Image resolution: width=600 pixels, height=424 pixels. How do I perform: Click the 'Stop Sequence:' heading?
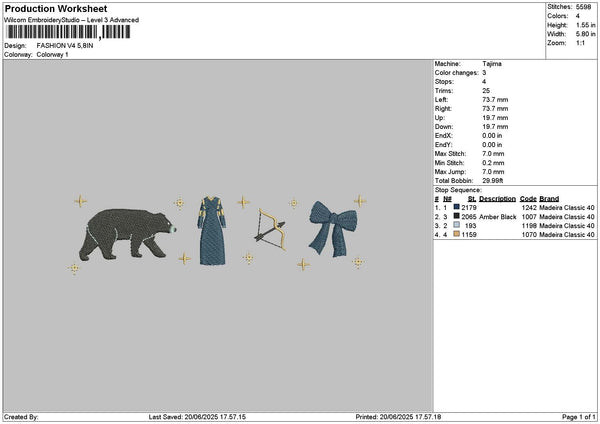(x=458, y=190)
